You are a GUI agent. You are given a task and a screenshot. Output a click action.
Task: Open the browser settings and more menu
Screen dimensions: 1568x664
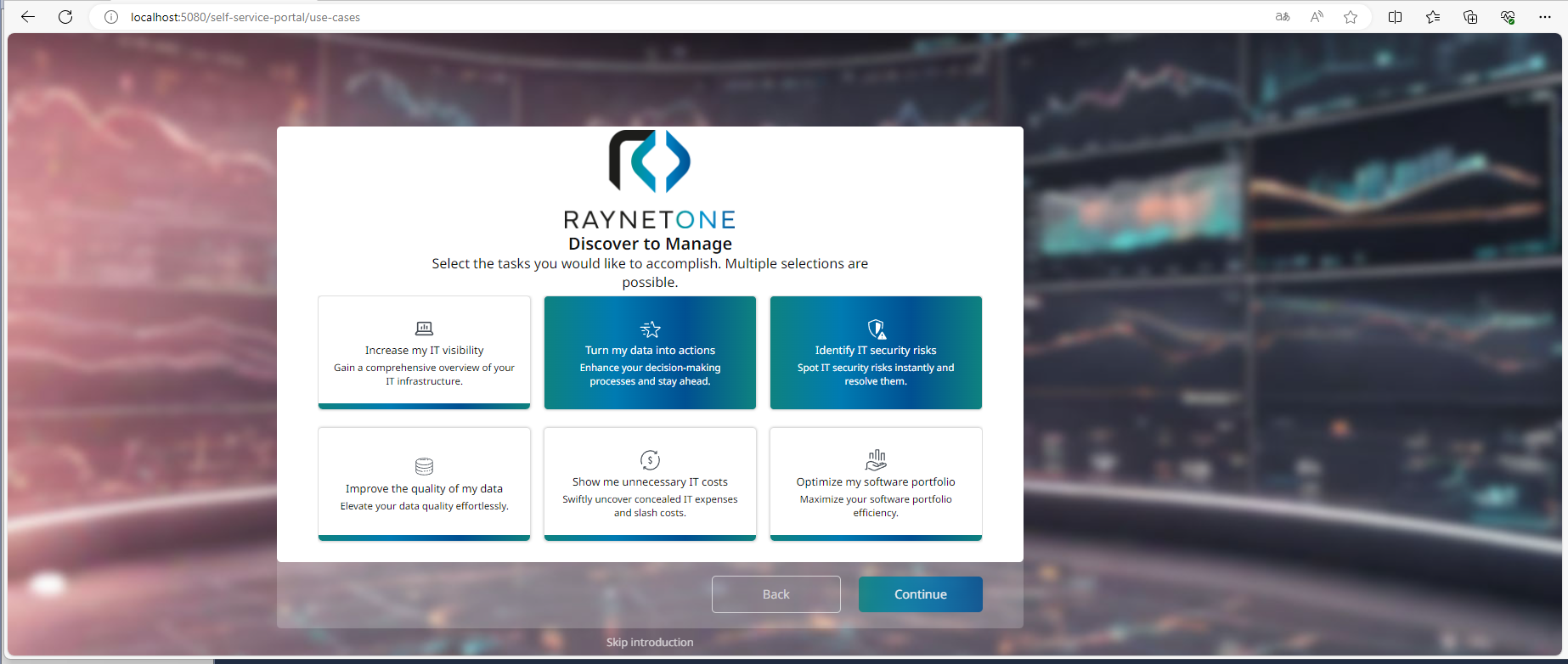[x=1544, y=17]
